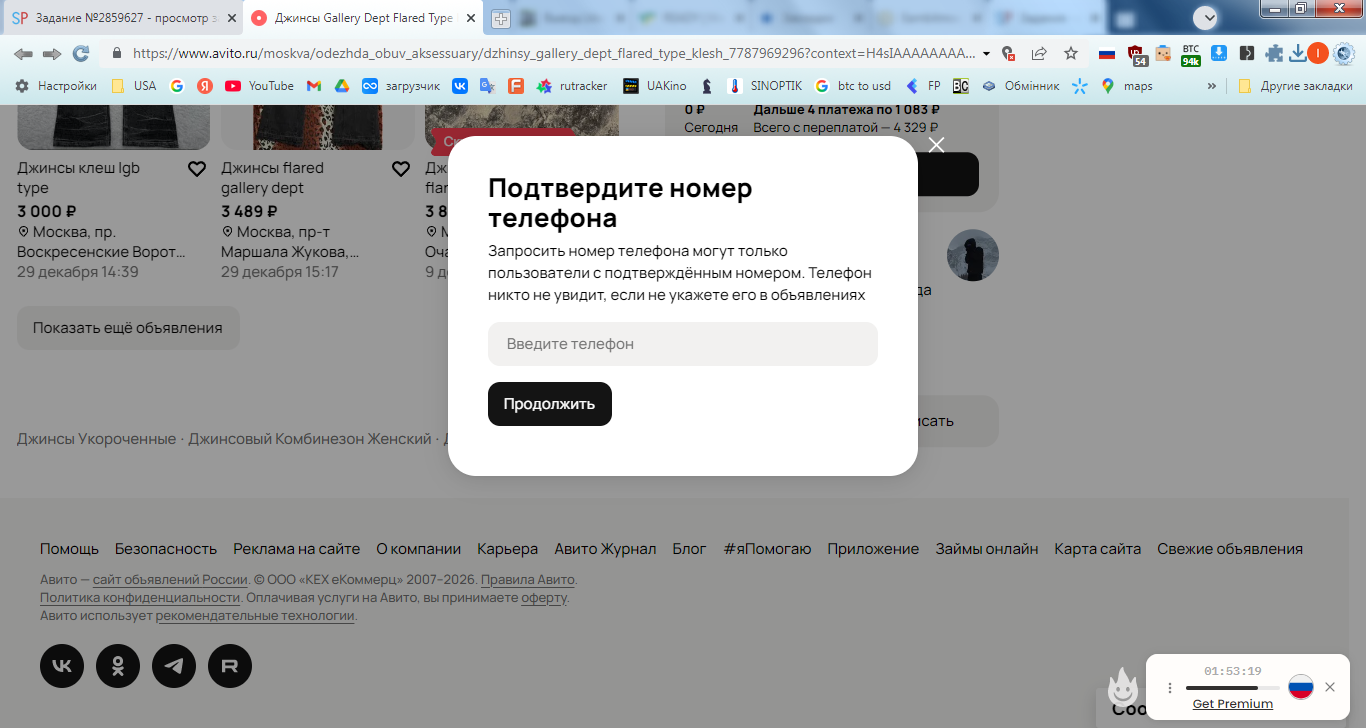Open the 'Авито Журнал' footer link

[x=605, y=549]
